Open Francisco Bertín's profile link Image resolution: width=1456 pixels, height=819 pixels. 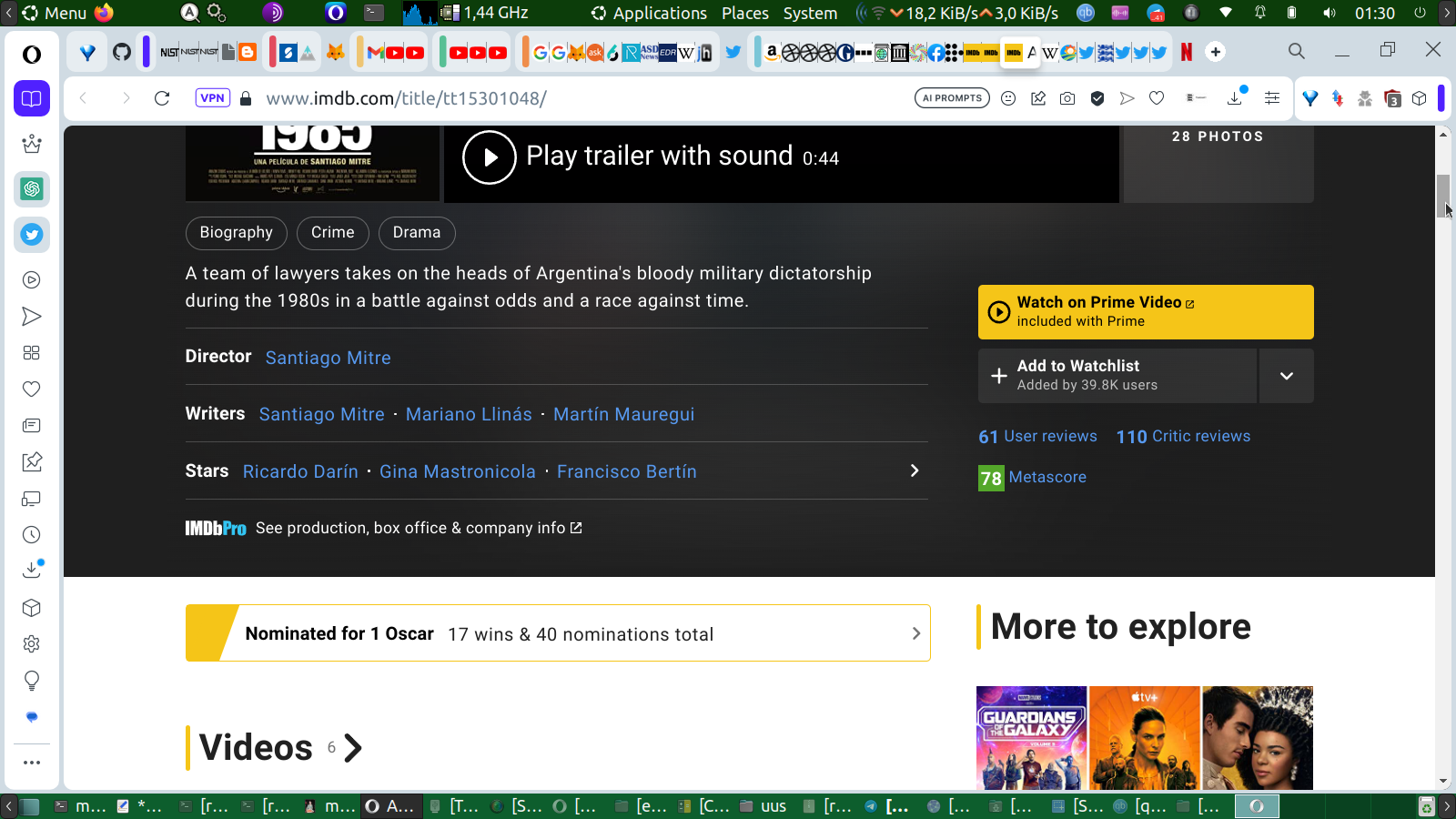tap(627, 471)
